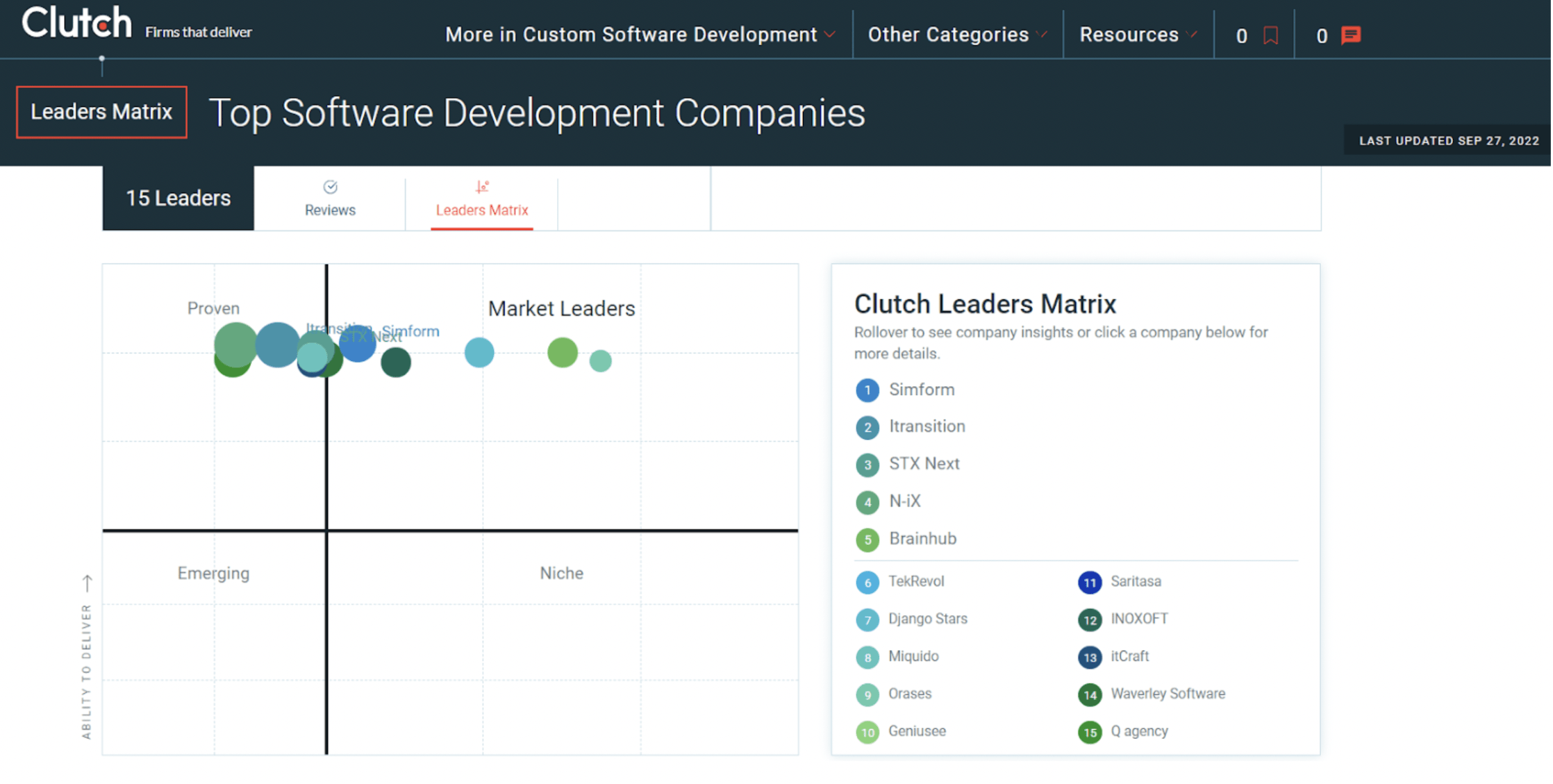Open the TekRevol company link
Screen dimensions: 1553x784
tap(916, 581)
